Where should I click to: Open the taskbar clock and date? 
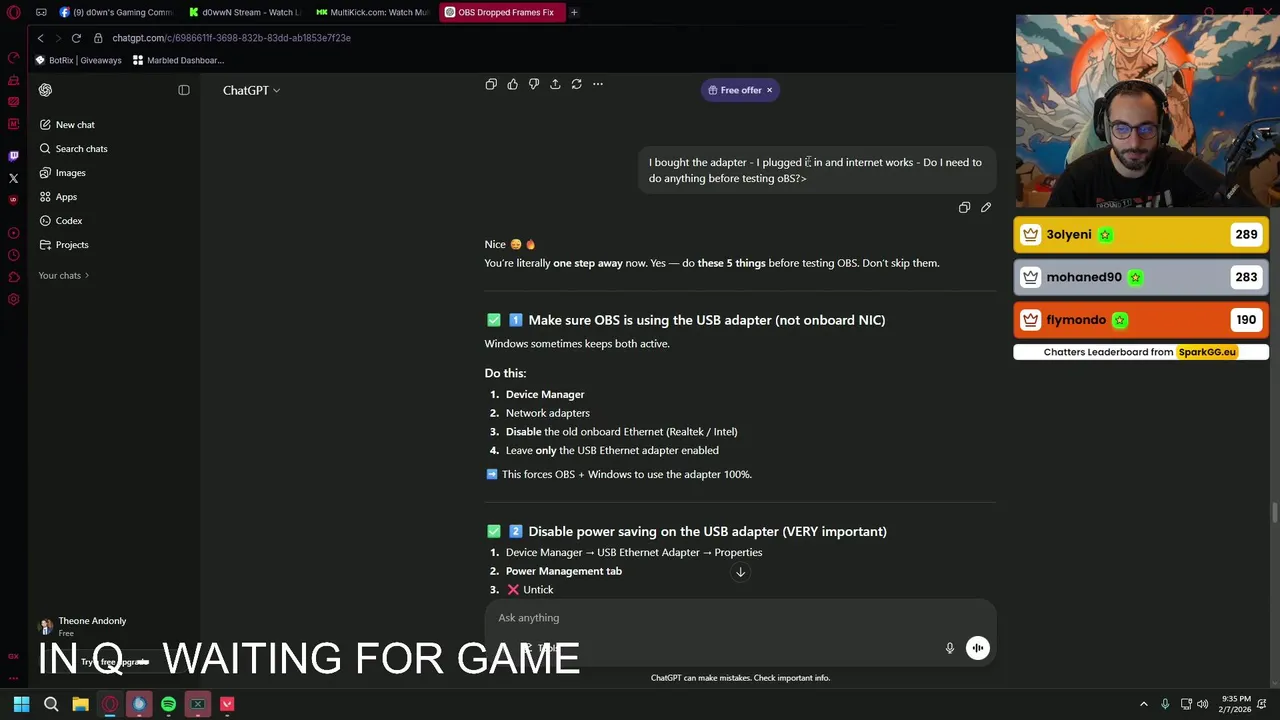tap(1237, 704)
